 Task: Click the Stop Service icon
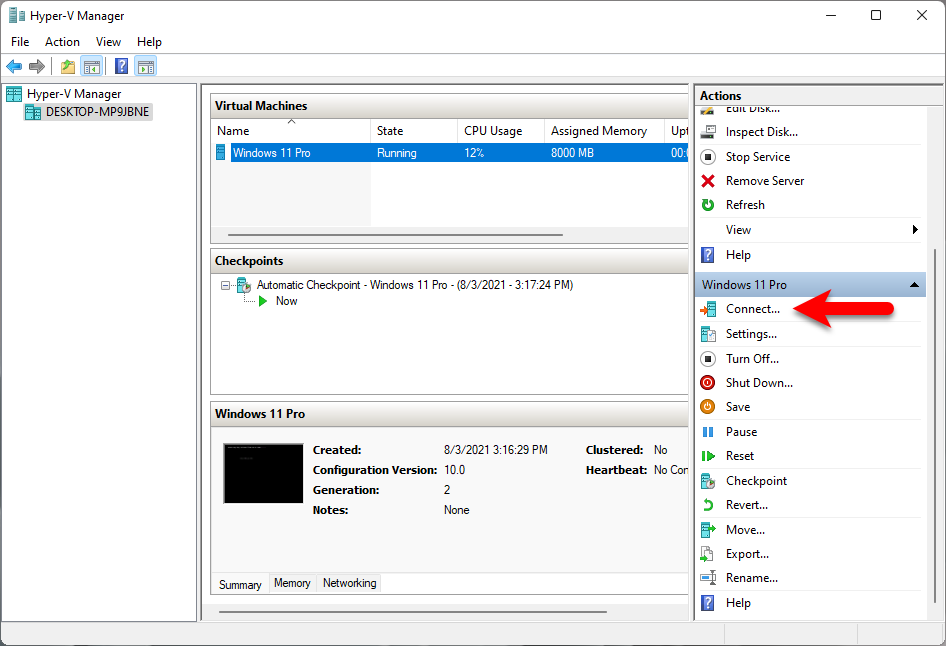pos(708,157)
